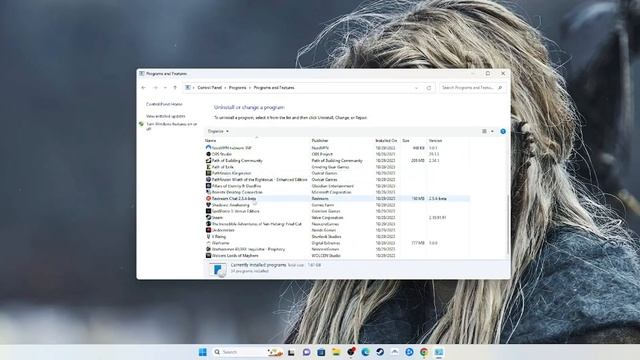
Task: Click the Programs breadcrumb in address bar
Action: (x=238, y=88)
